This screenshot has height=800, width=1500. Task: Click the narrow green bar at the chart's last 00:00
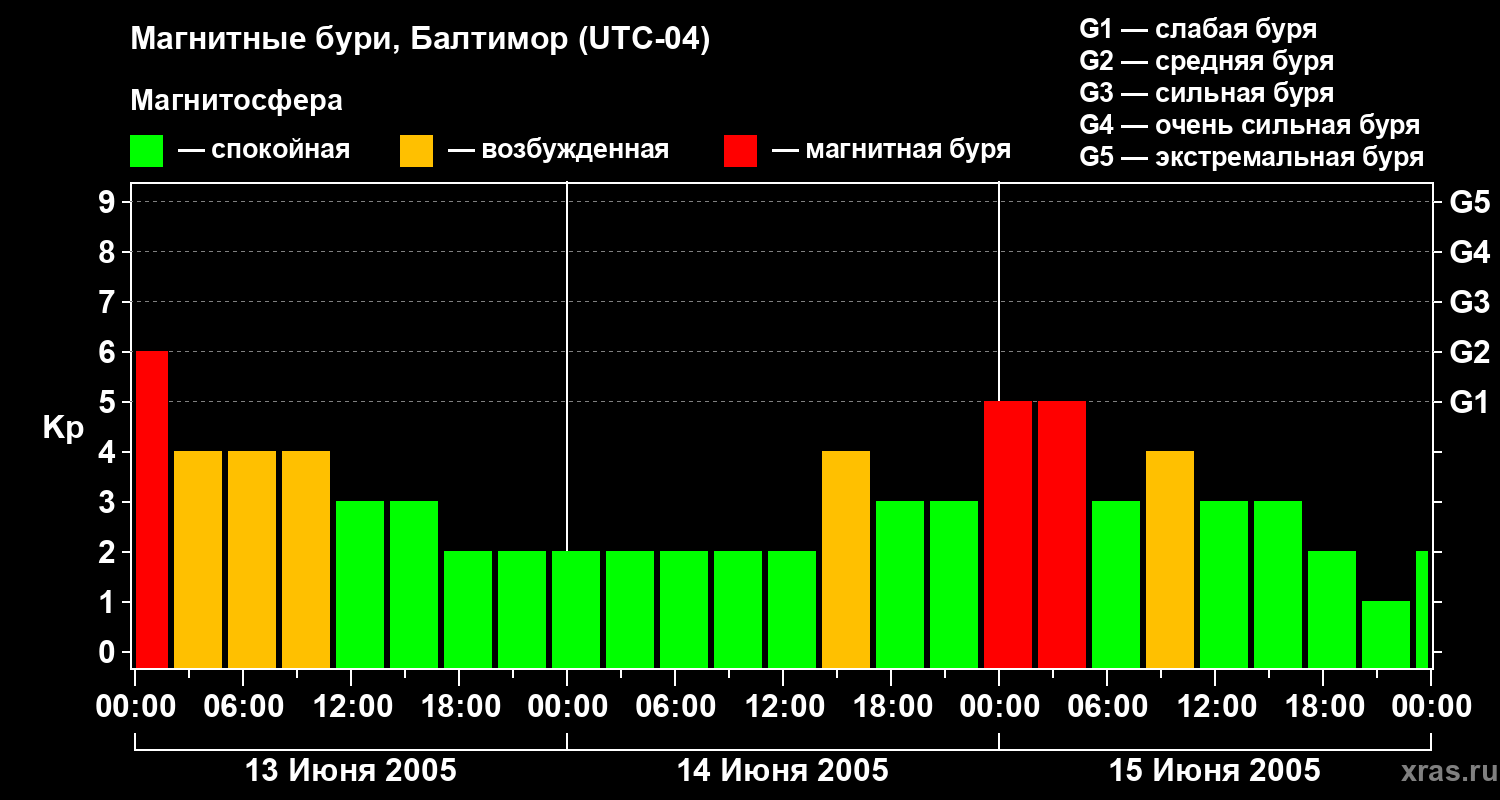pyautogui.click(x=1422, y=609)
